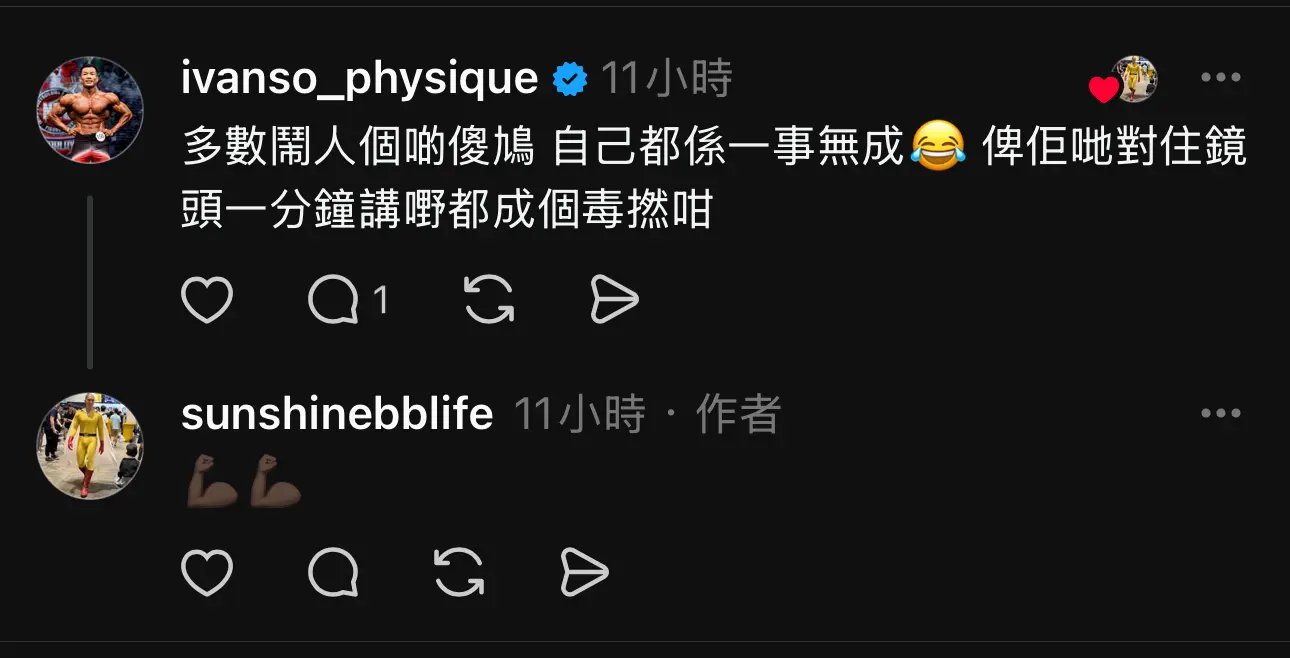This screenshot has height=658, width=1290.
Task: Repost ivanso_physique's comment
Action: point(489,300)
